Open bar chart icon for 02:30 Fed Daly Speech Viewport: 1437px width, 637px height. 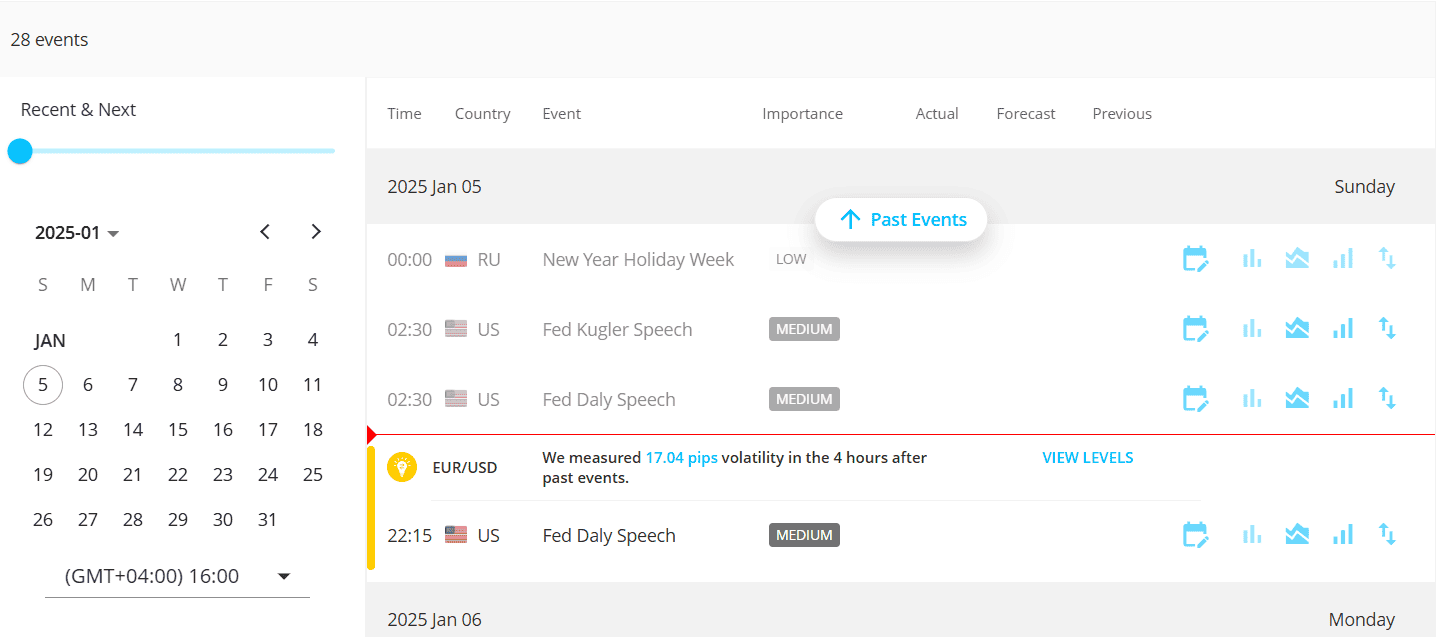[x=1251, y=399]
